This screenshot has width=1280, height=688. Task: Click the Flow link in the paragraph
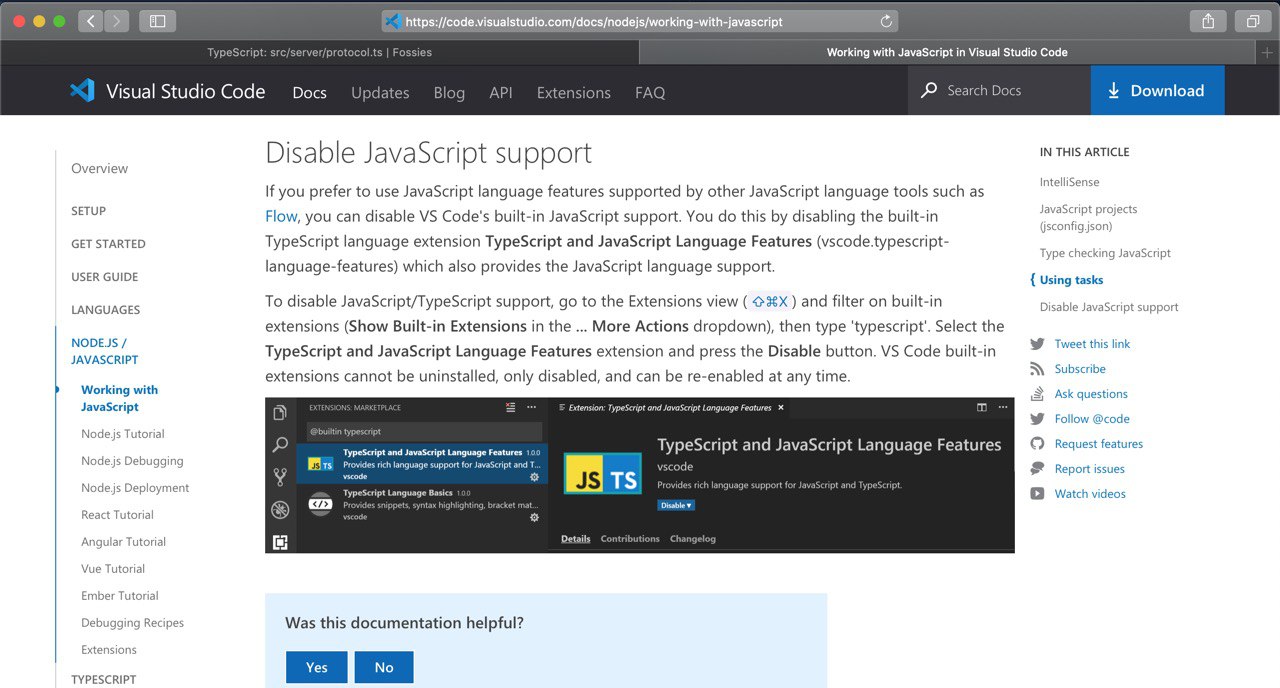[281, 216]
